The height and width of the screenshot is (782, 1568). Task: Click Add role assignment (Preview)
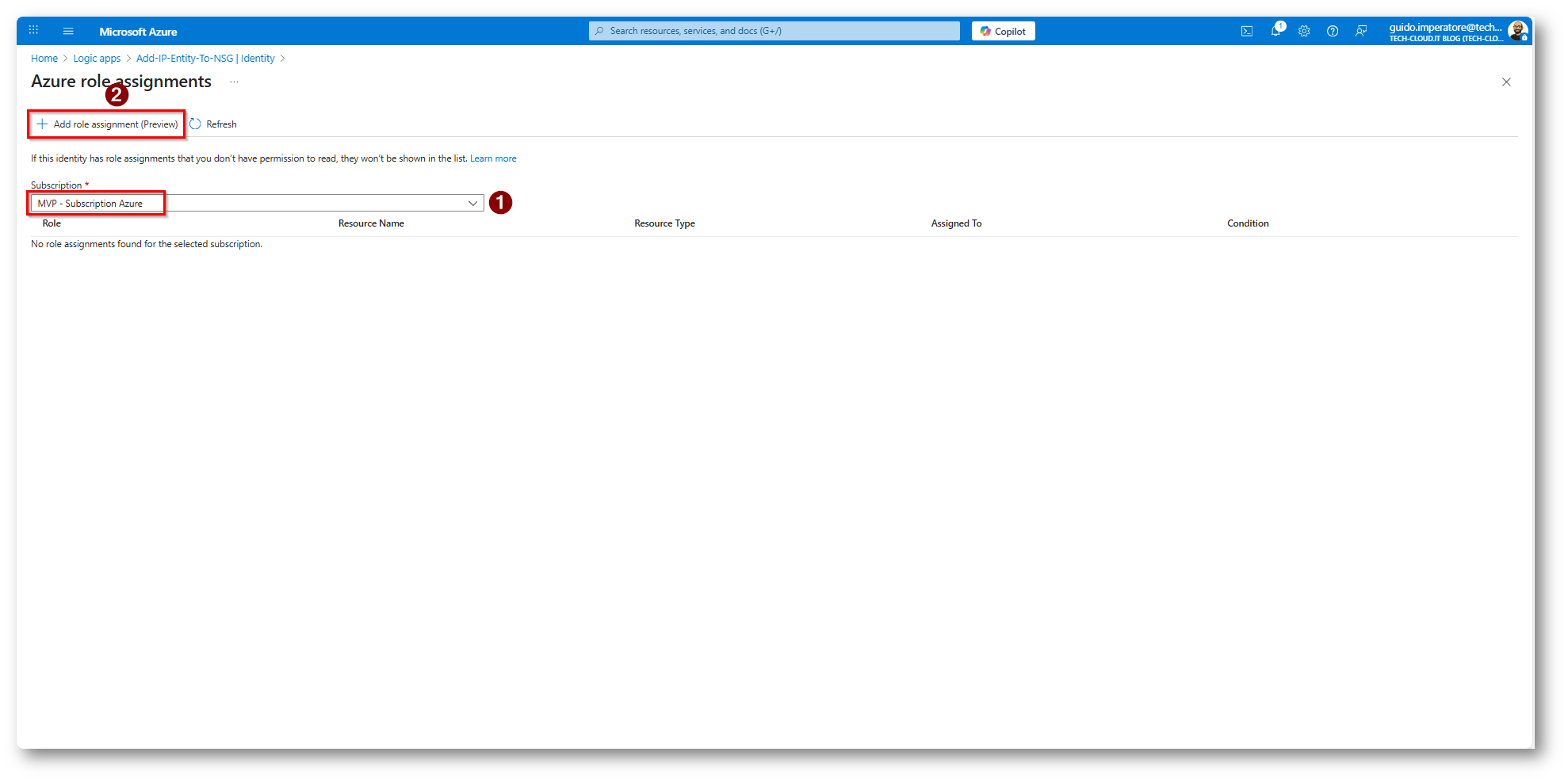tap(107, 124)
